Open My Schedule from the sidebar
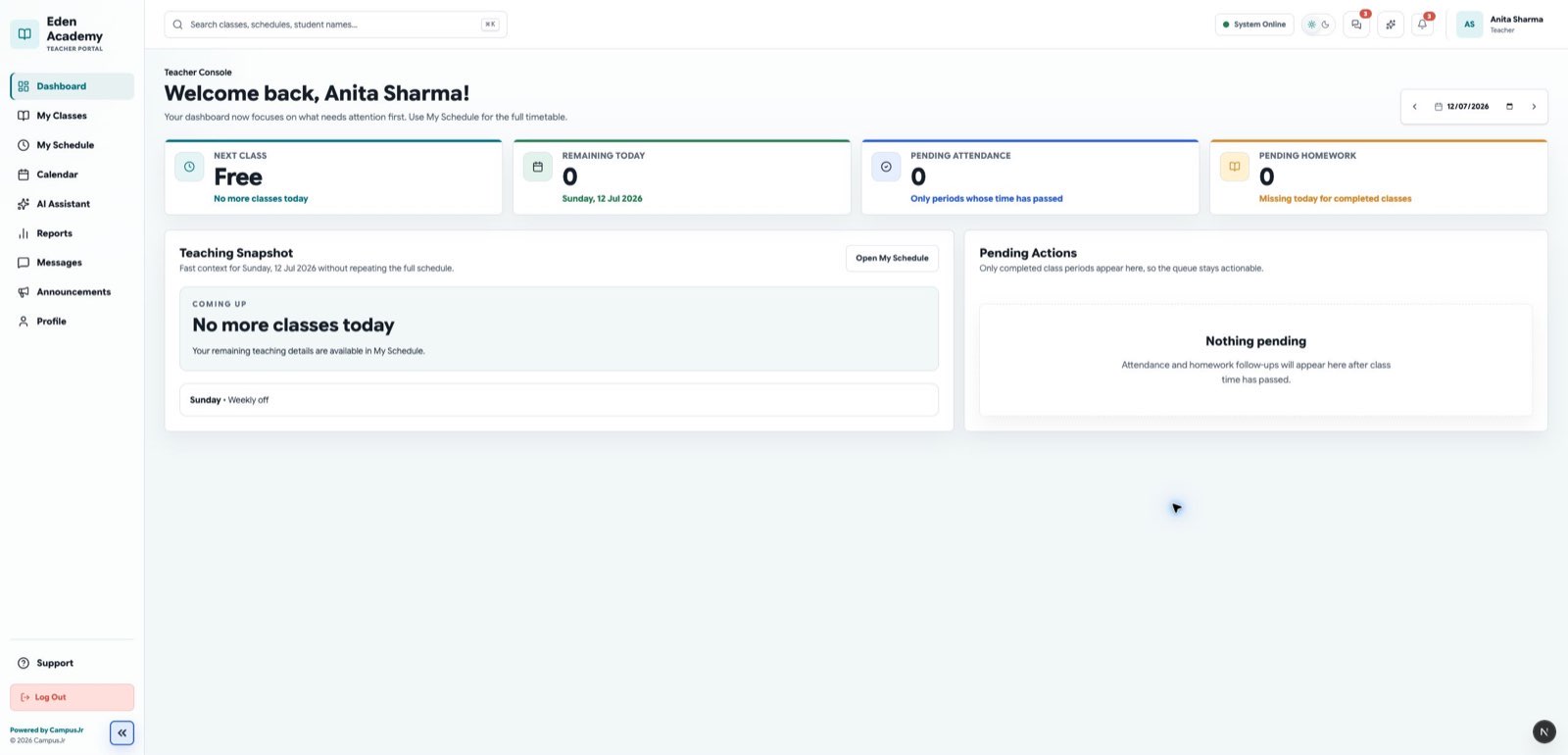This screenshot has width=1568, height=755. 72,145
